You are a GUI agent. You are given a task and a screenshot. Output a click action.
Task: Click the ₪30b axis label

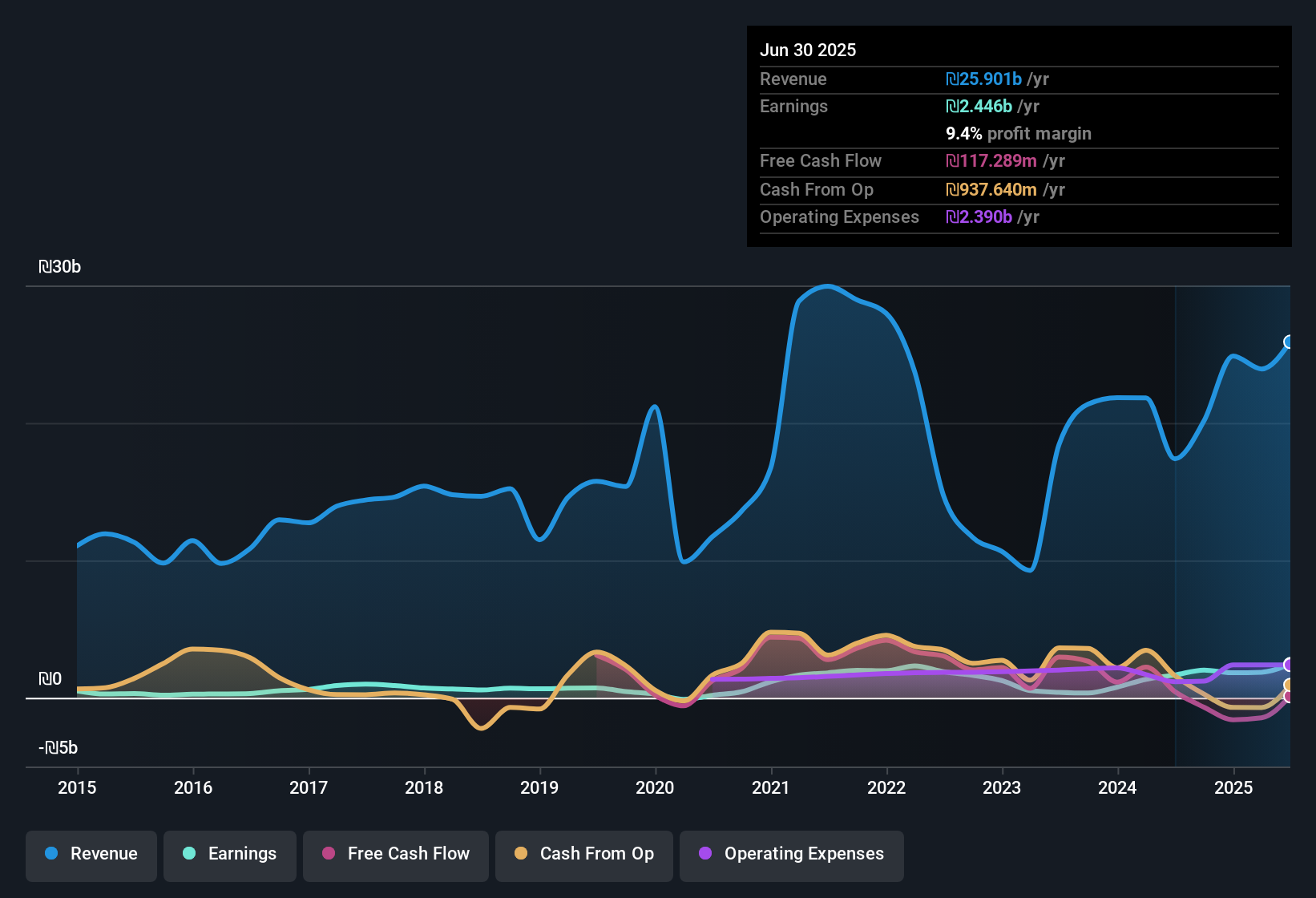tap(59, 265)
